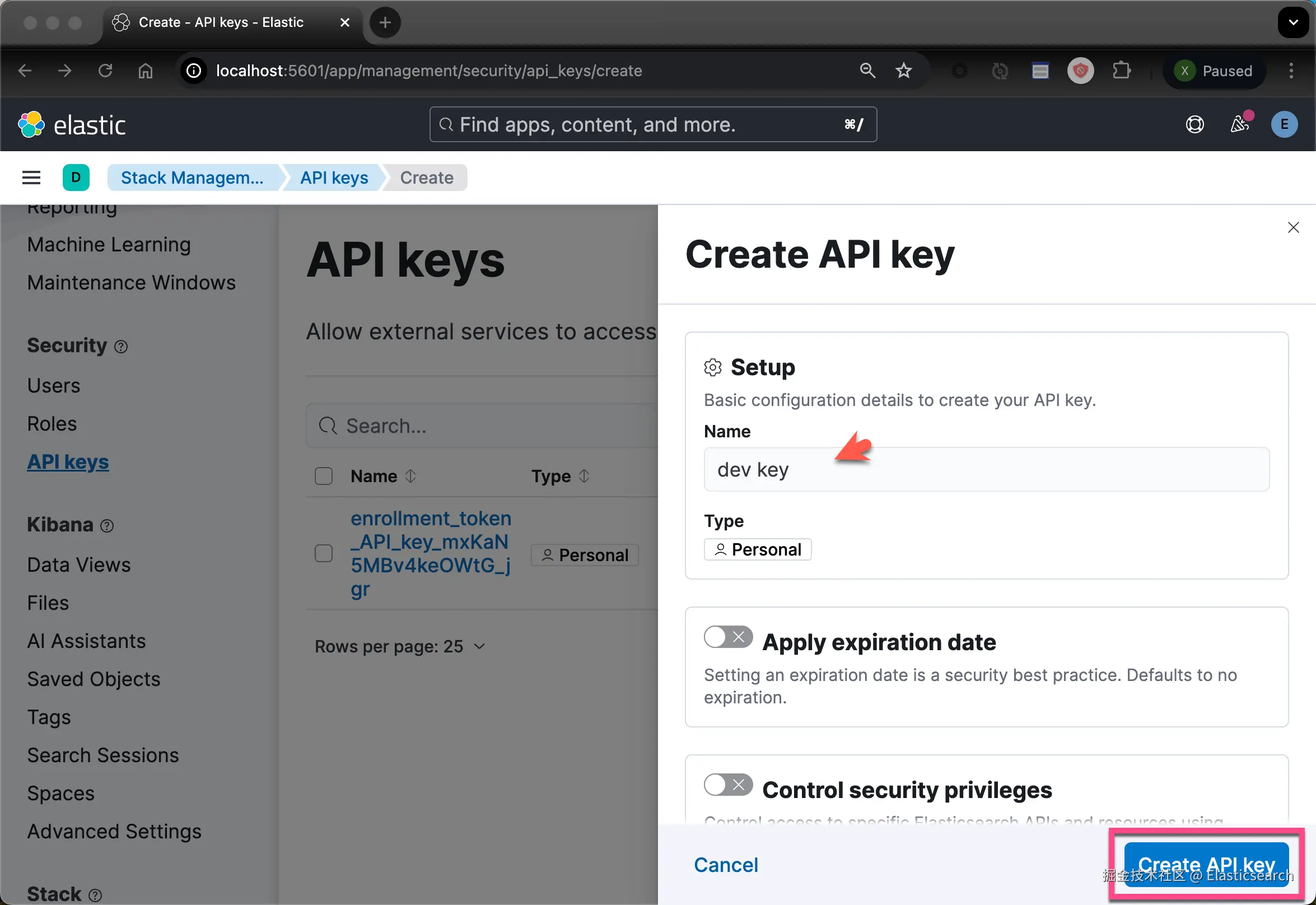Screen dimensions: 1316x905
Task: Go to API keys breadcrumb
Action: pos(334,178)
